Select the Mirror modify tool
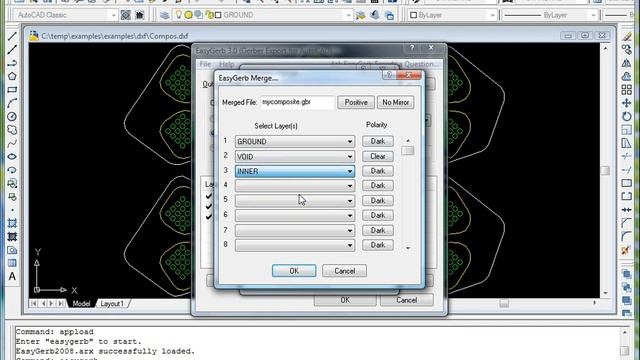The height and width of the screenshot is (360, 640). point(627,63)
